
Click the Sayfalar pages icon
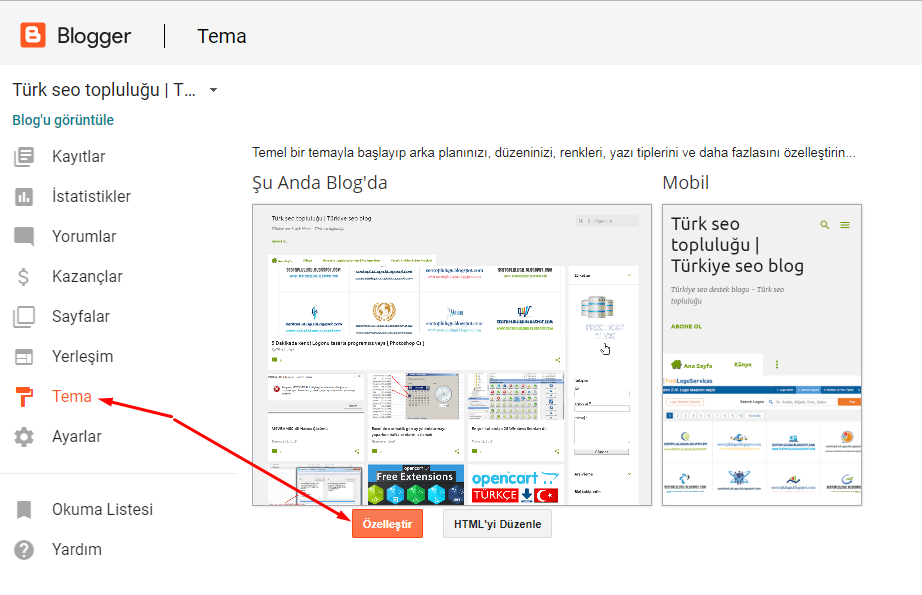[x=24, y=316]
